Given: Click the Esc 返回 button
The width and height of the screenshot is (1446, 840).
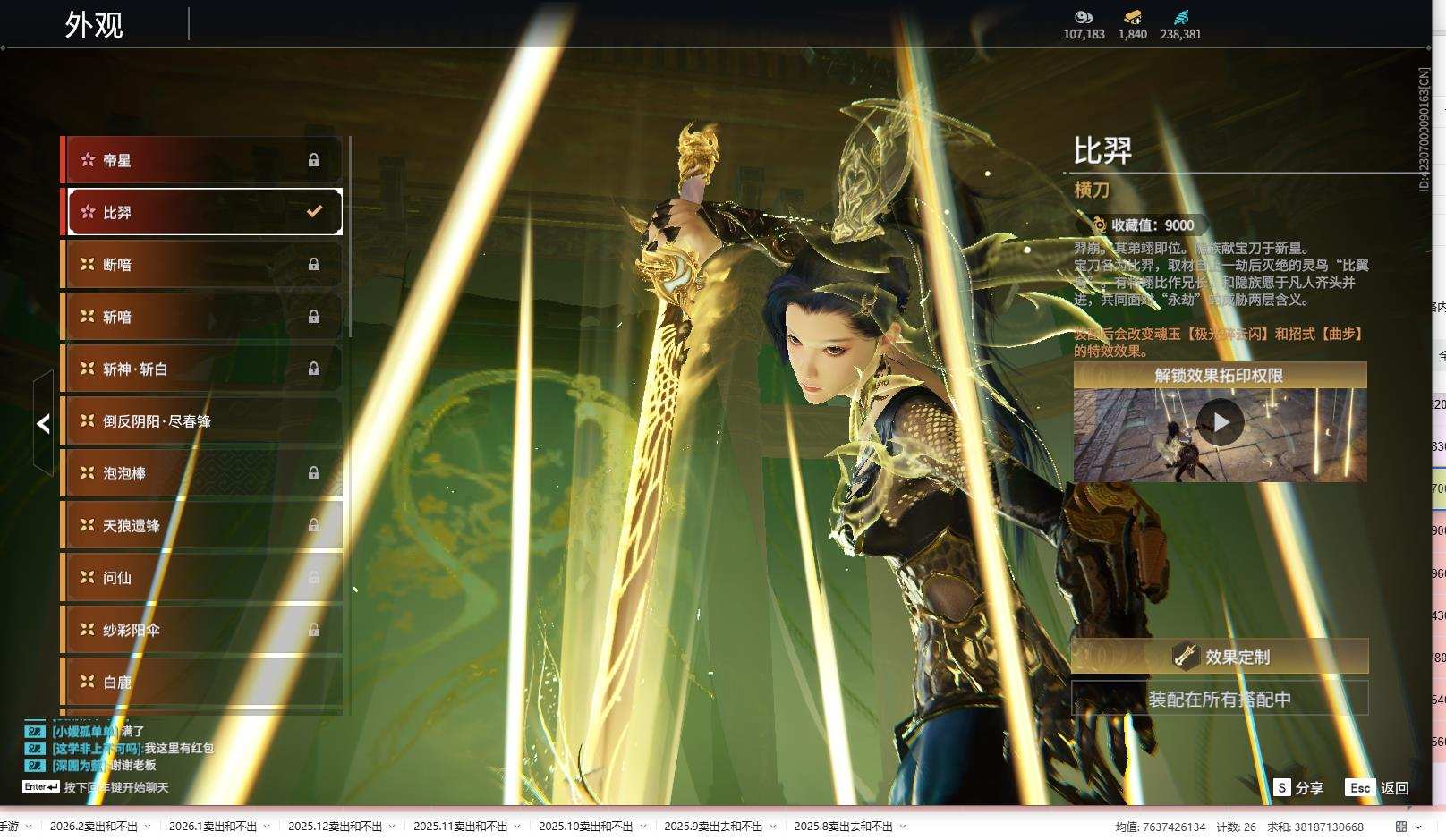Looking at the screenshot, I should tap(1377, 787).
